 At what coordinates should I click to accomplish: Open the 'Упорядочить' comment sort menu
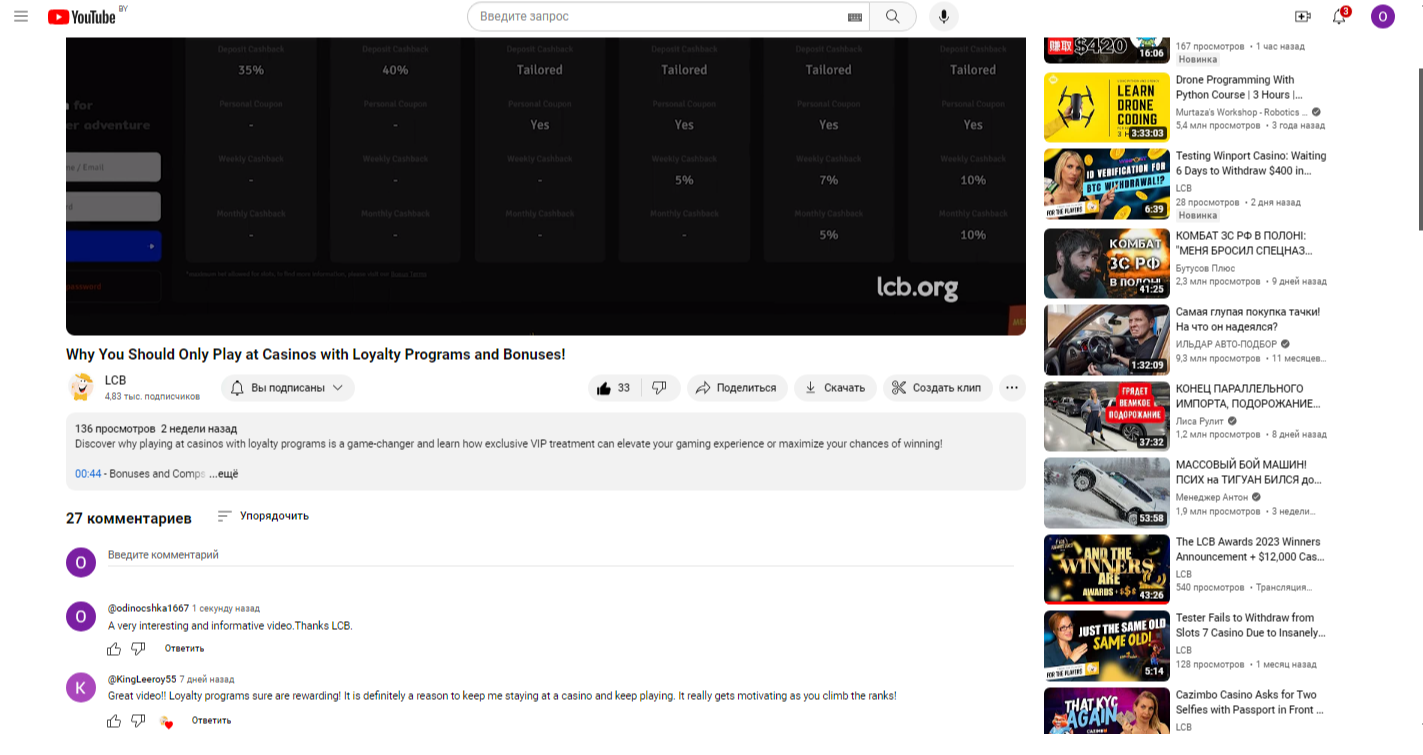tap(263, 516)
